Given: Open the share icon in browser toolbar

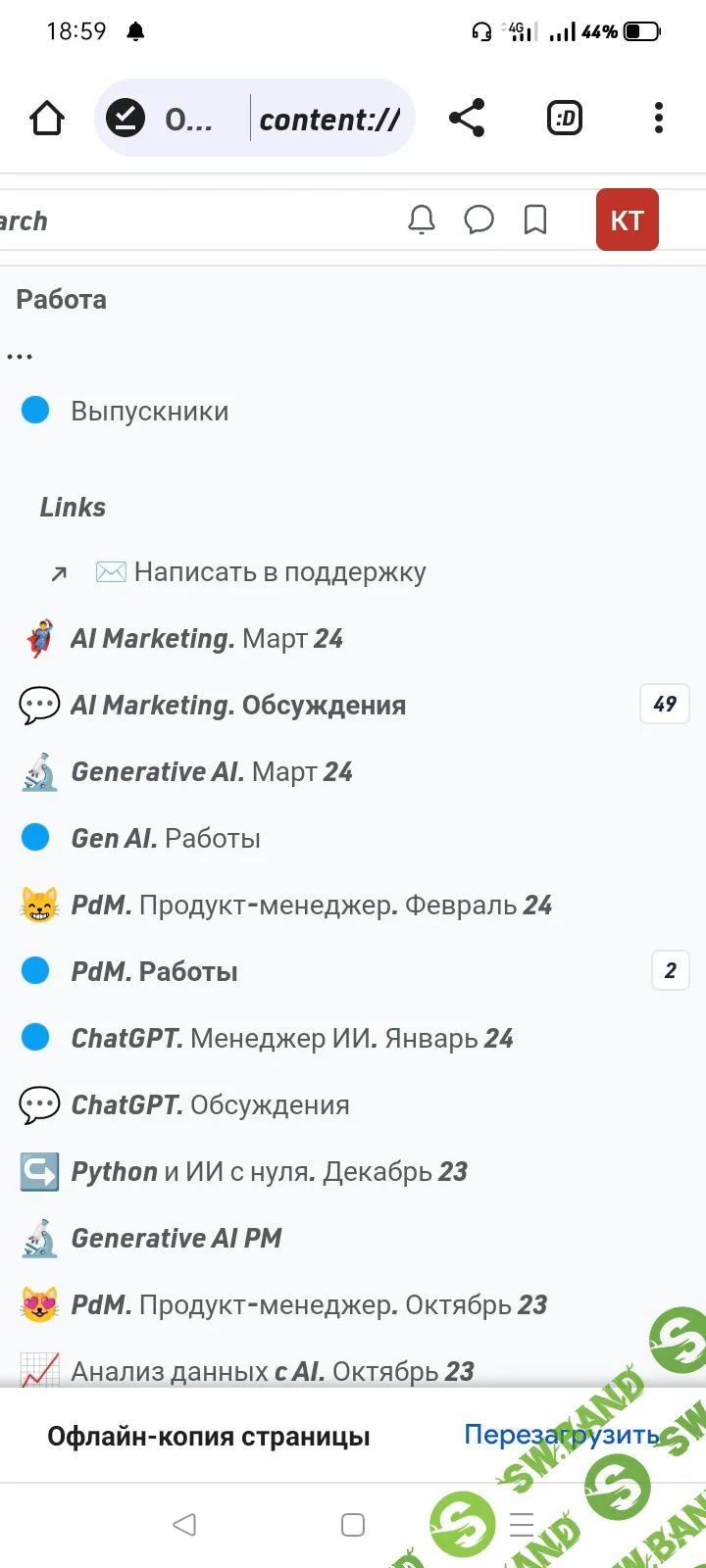Looking at the screenshot, I should [467, 119].
